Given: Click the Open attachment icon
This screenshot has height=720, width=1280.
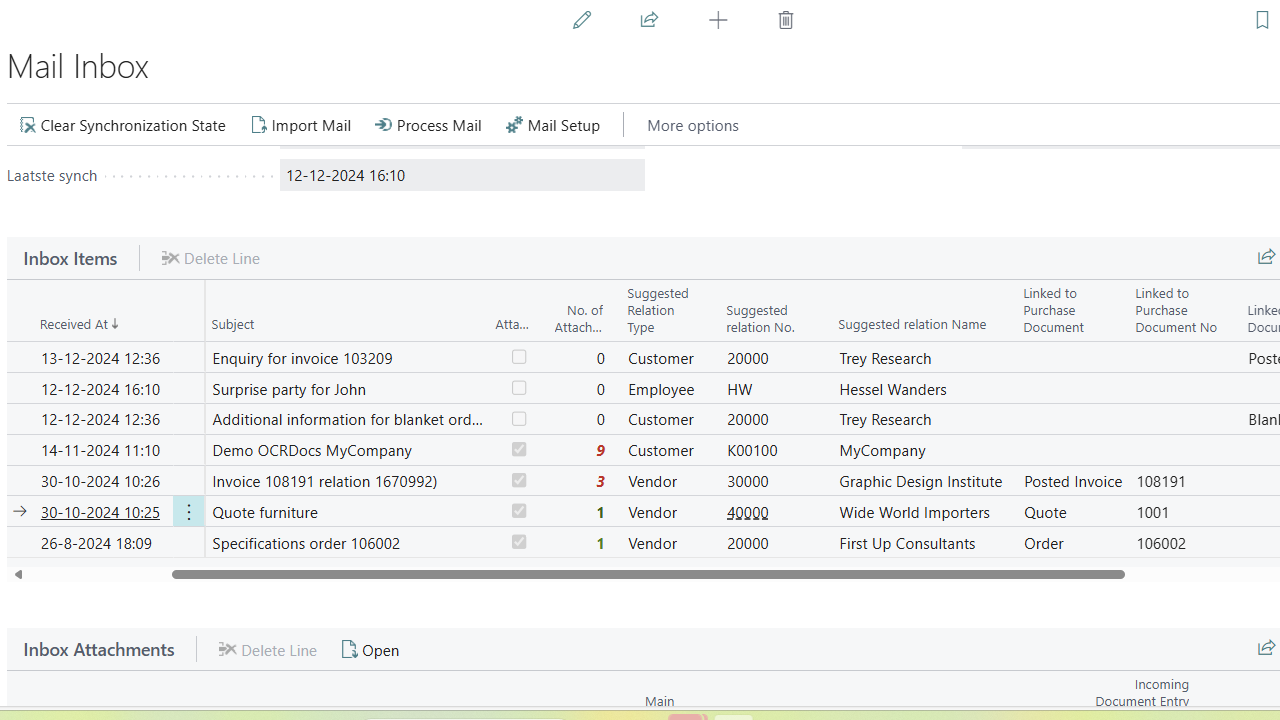Looking at the screenshot, I should 349,650.
